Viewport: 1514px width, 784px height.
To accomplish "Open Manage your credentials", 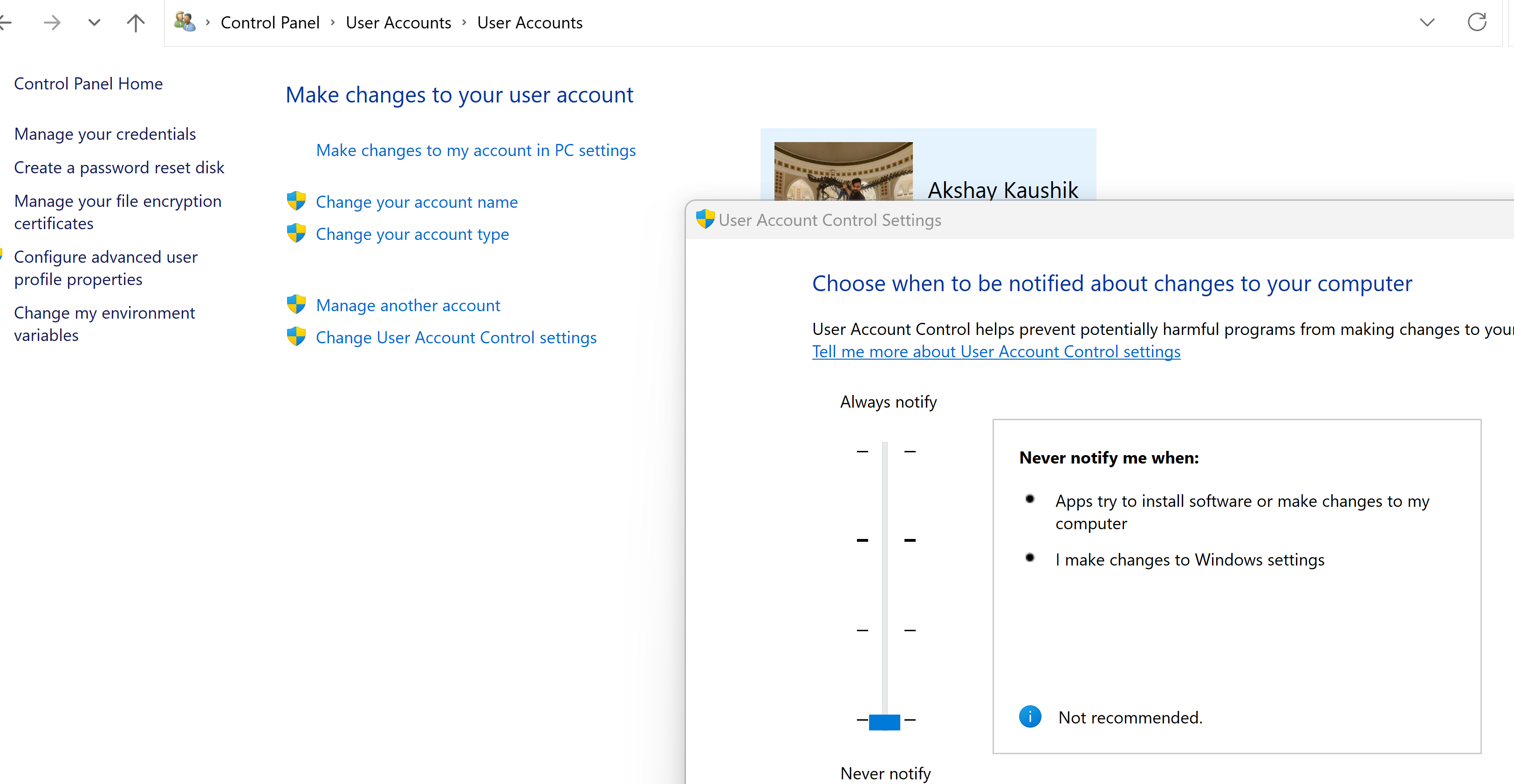I will coord(105,134).
